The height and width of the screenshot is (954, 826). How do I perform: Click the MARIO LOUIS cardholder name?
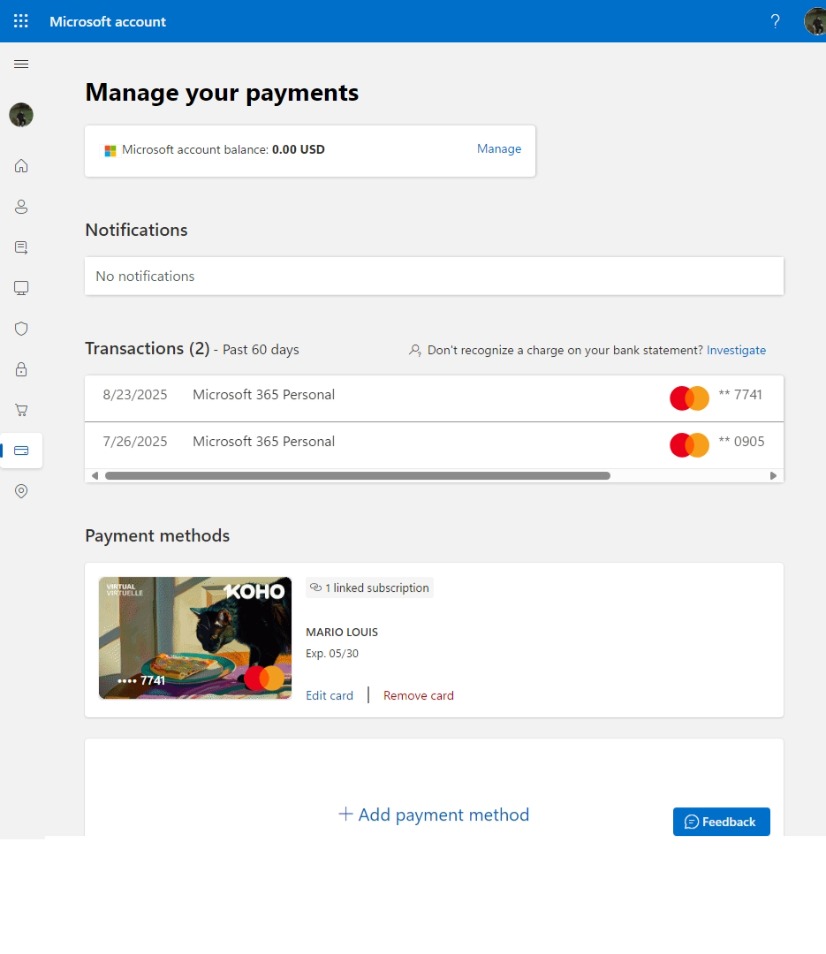click(342, 632)
